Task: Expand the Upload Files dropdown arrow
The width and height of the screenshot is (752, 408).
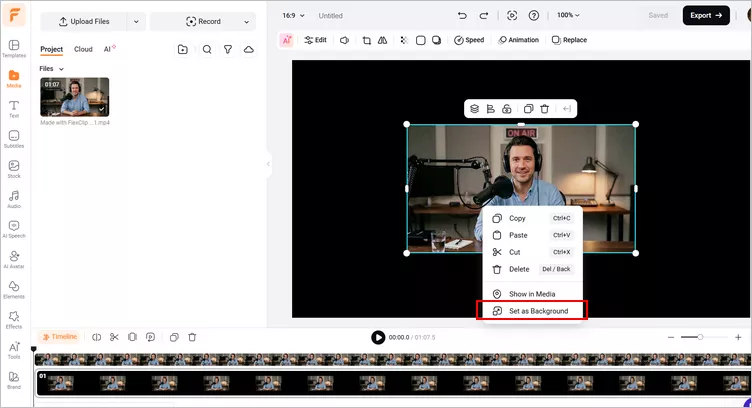Action: click(x=136, y=22)
